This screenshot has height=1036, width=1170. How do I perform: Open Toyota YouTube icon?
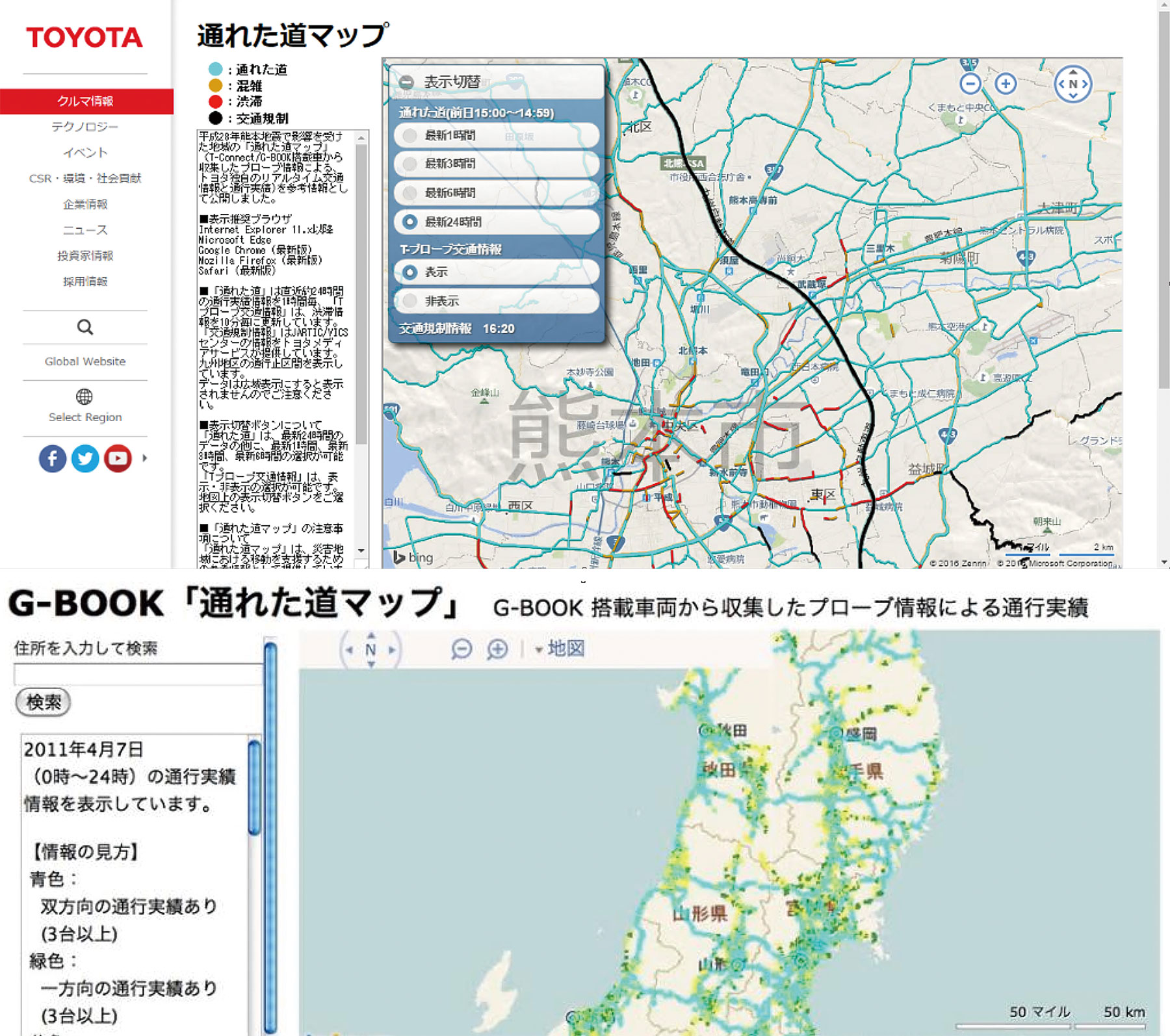tap(118, 458)
